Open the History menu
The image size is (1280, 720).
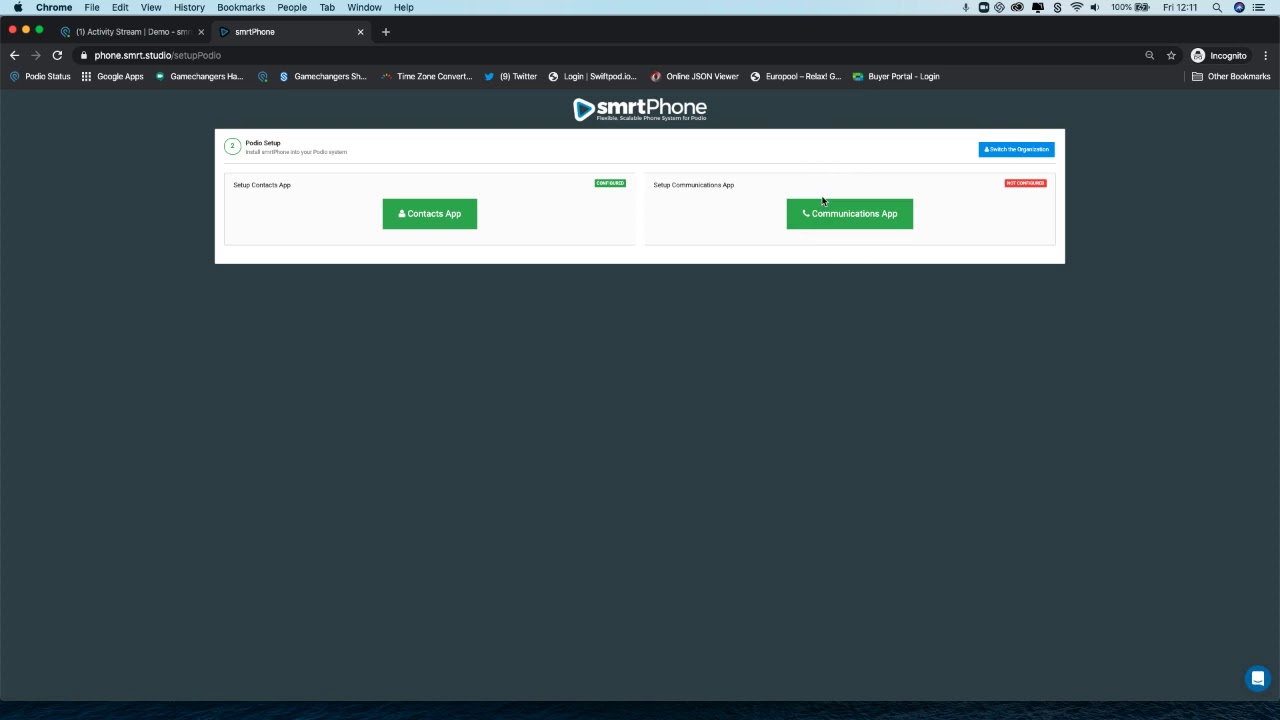[189, 7]
